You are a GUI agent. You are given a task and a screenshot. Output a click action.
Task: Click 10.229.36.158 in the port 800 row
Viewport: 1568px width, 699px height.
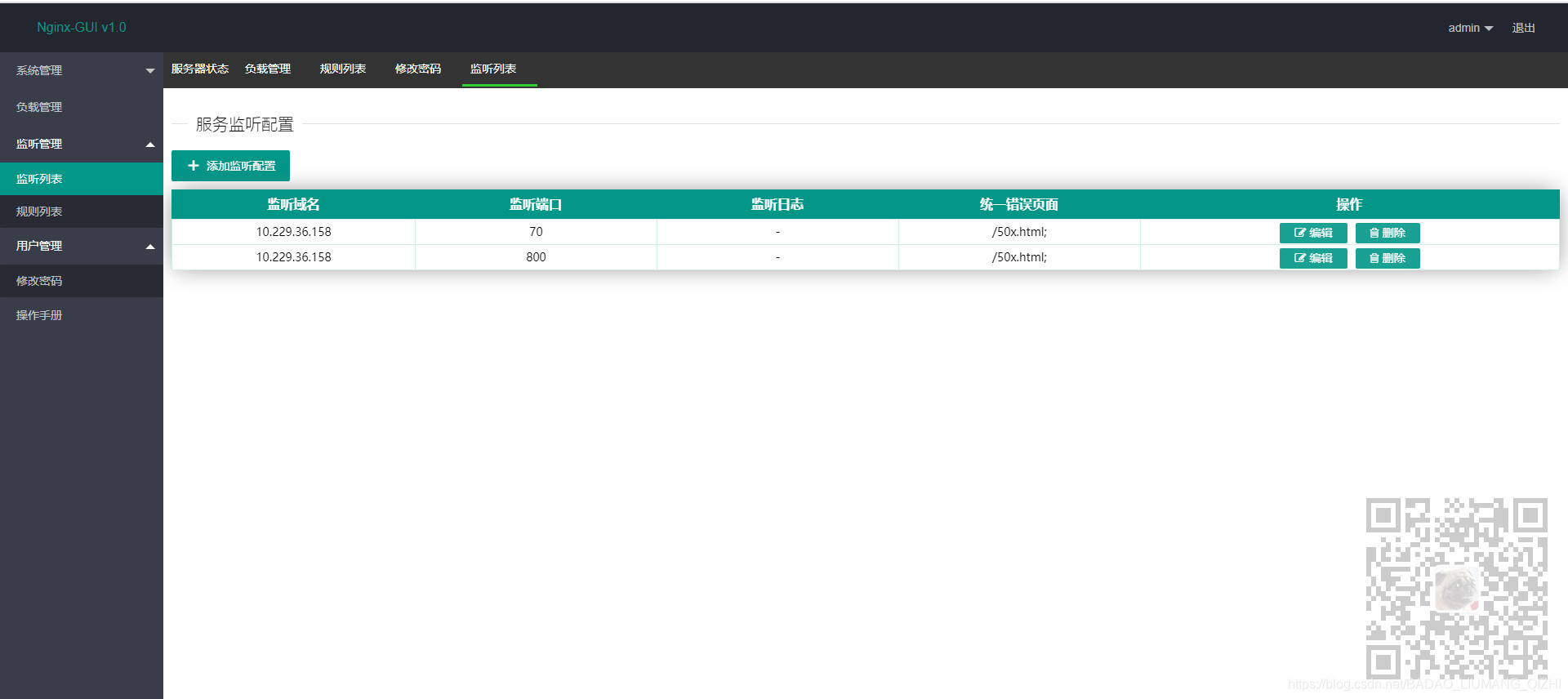click(294, 257)
